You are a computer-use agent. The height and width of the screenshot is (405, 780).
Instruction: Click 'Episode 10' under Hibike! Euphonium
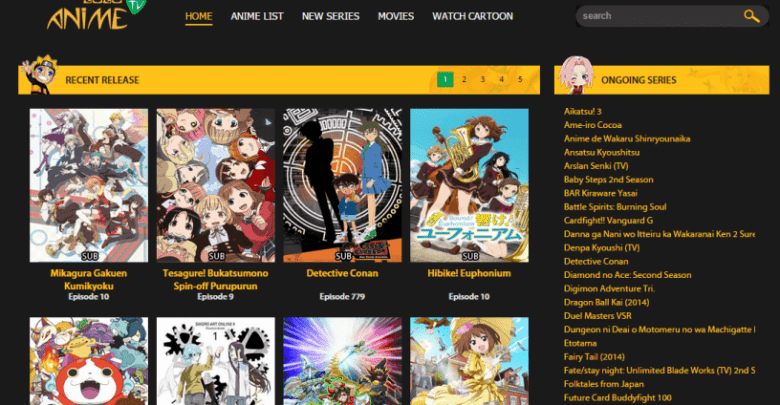pyautogui.click(x=469, y=297)
